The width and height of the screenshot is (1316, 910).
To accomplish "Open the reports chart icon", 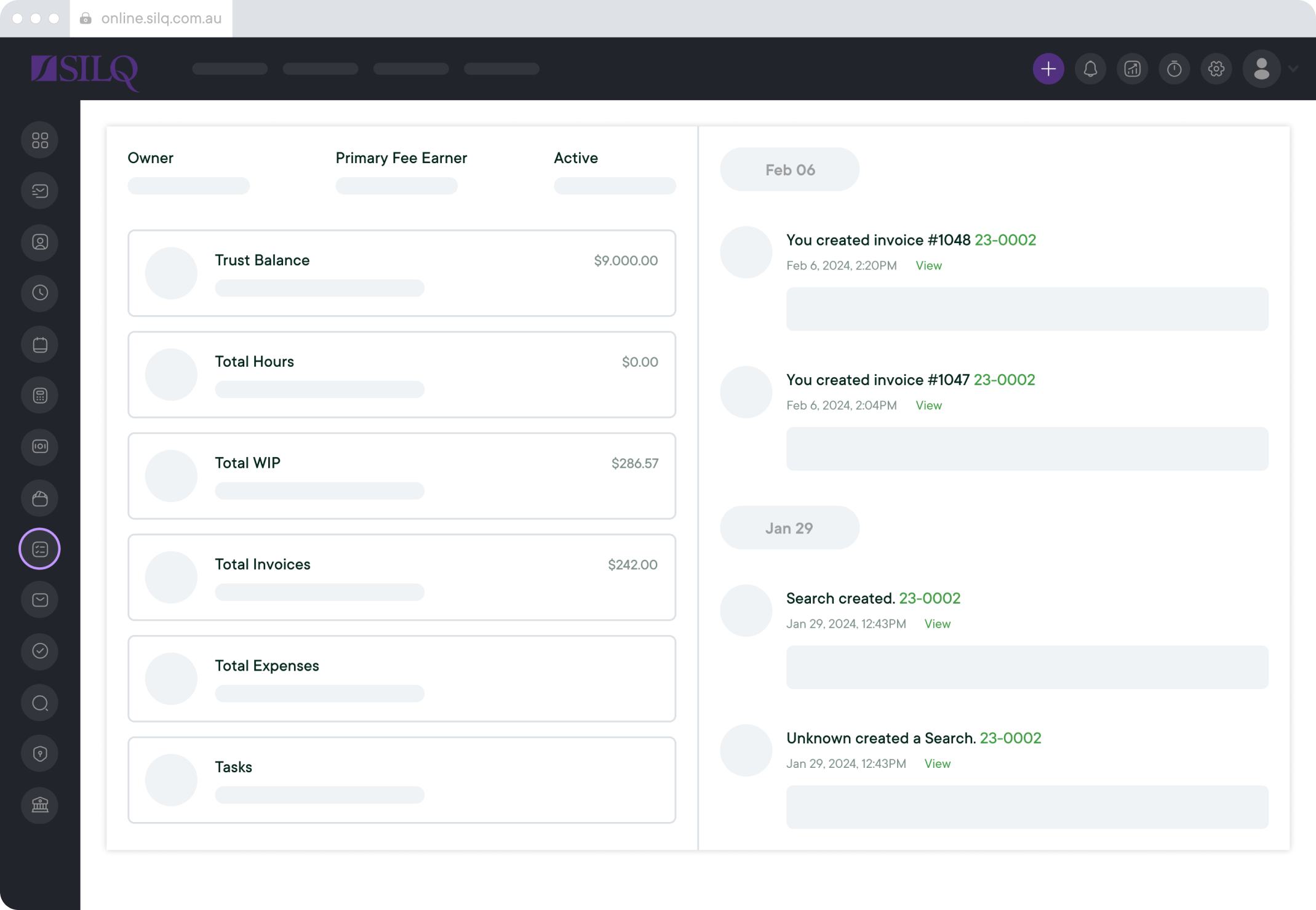I will pos(1132,69).
